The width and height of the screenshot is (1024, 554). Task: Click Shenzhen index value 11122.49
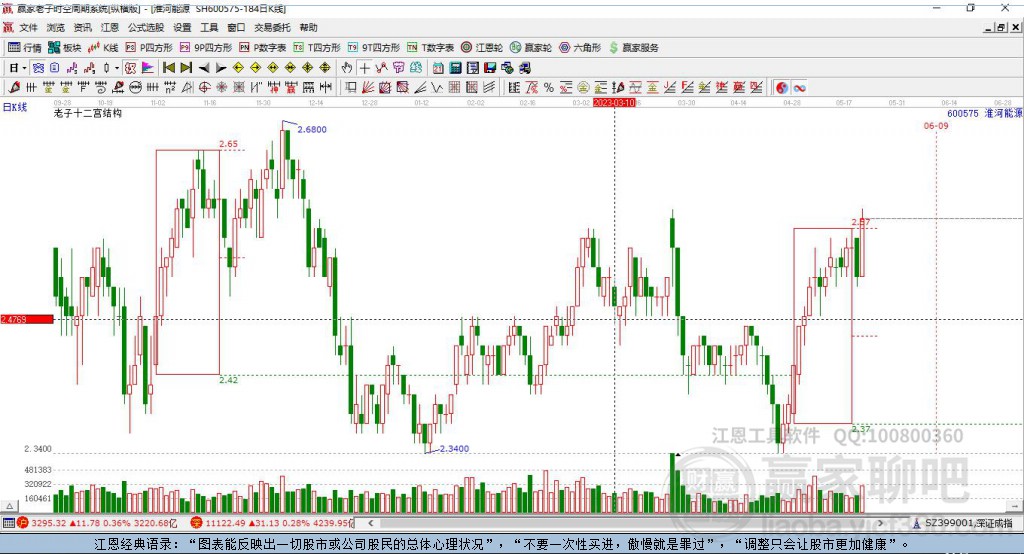224,523
